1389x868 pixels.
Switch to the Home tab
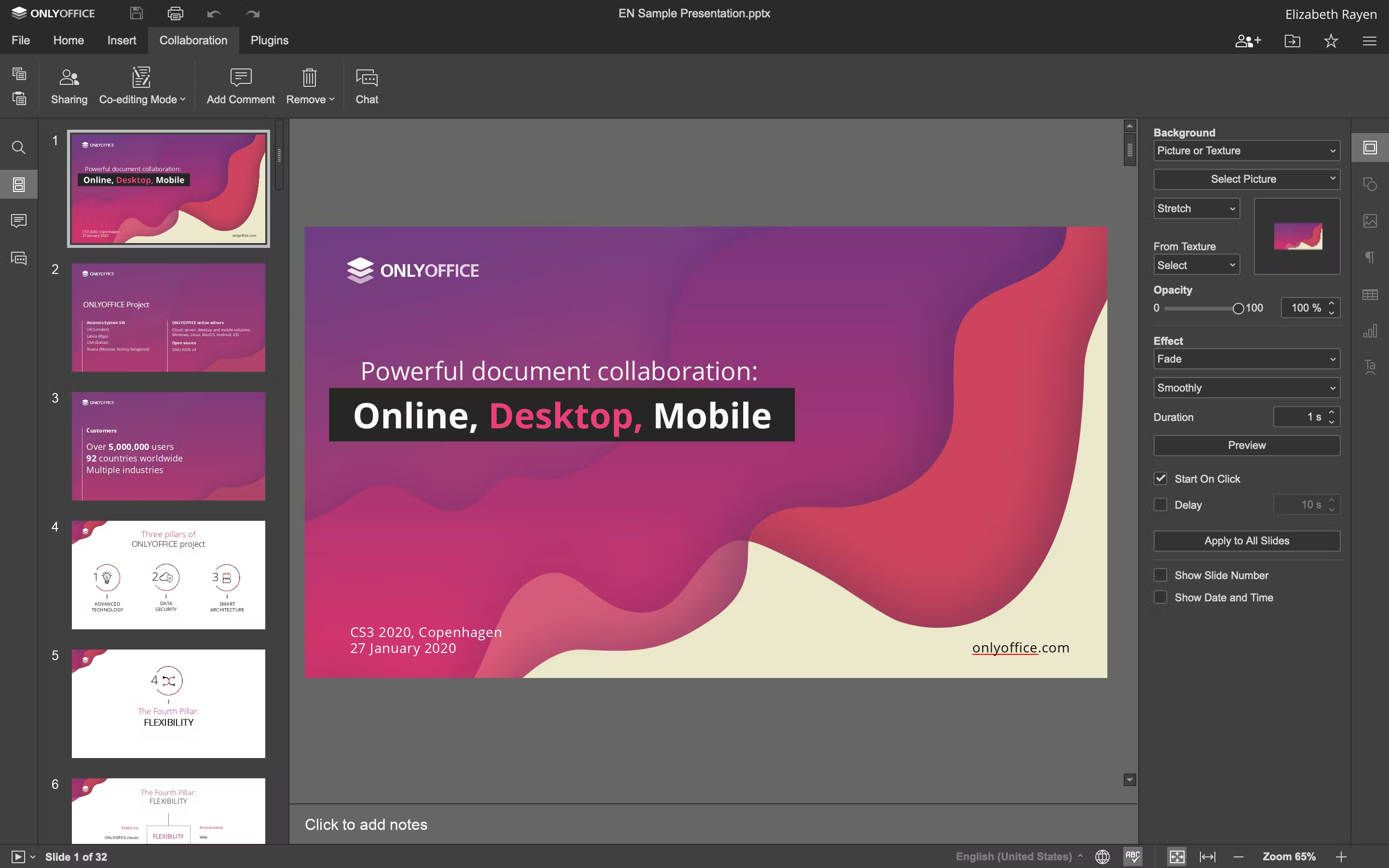(68, 40)
